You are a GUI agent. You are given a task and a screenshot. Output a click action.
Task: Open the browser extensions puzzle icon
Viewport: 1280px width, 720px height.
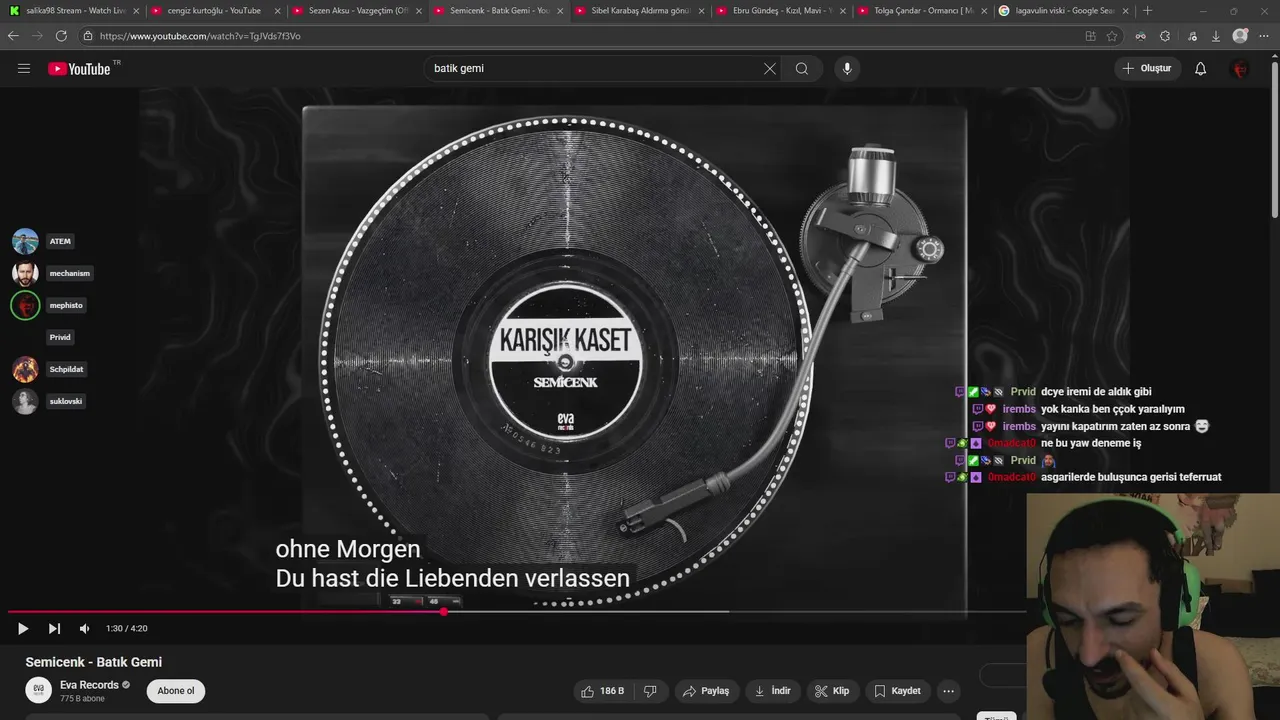(x=1165, y=36)
